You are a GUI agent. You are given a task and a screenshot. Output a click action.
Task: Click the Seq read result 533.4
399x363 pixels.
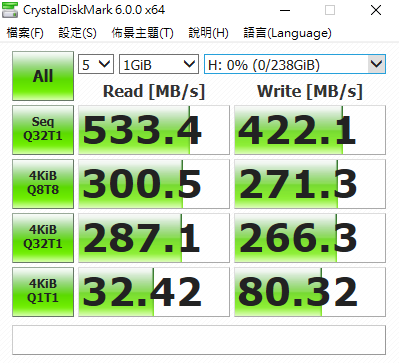pyautogui.click(x=154, y=130)
